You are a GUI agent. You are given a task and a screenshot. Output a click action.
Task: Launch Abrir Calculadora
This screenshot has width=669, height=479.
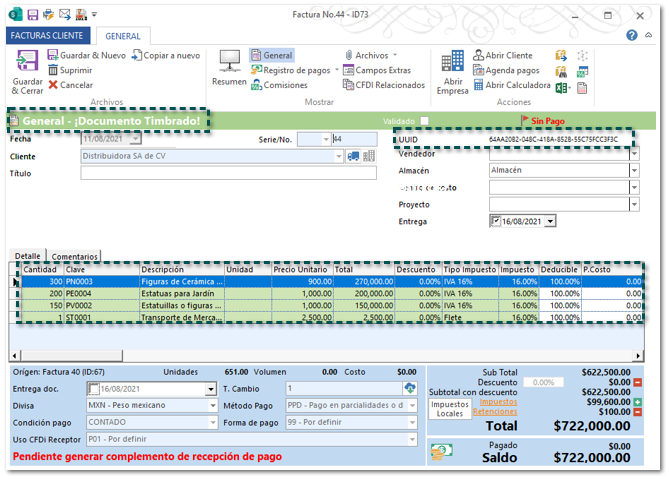tap(510, 85)
